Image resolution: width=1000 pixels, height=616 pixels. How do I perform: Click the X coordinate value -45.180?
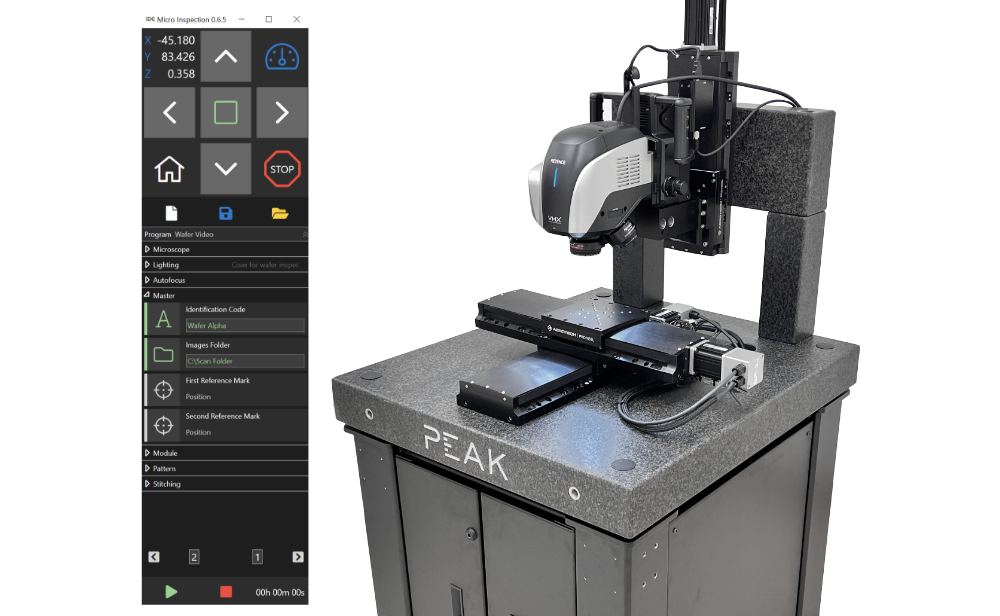tap(176, 40)
